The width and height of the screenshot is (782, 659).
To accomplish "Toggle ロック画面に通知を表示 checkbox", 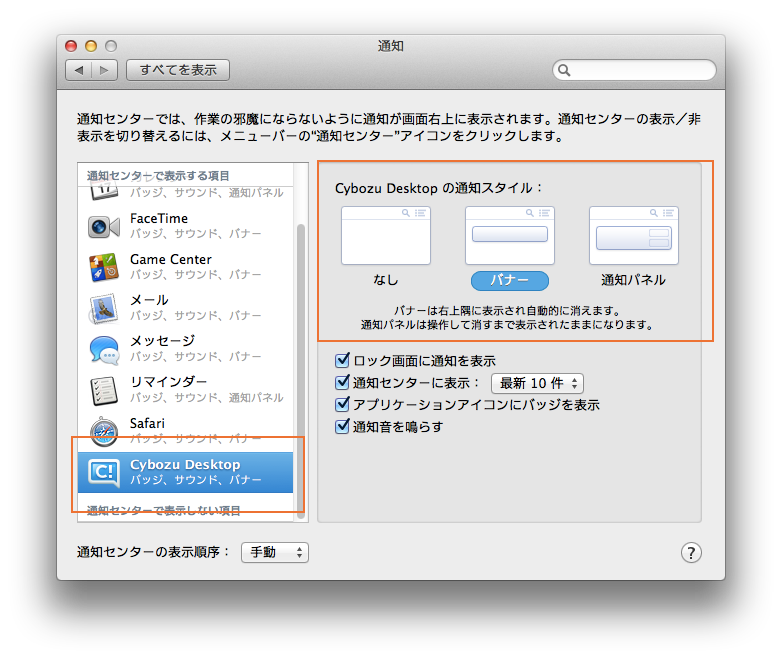I will [x=342, y=360].
